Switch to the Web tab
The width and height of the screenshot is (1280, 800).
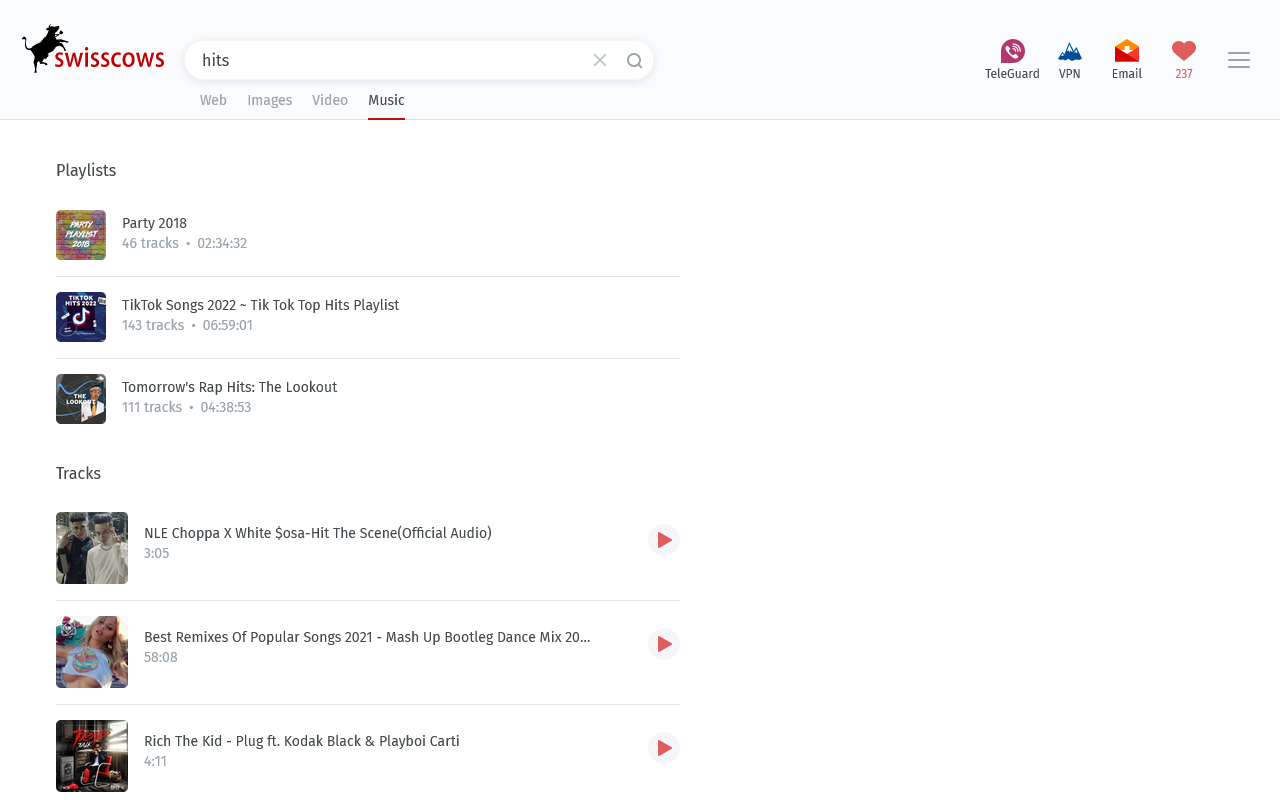[x=213, y=100]
